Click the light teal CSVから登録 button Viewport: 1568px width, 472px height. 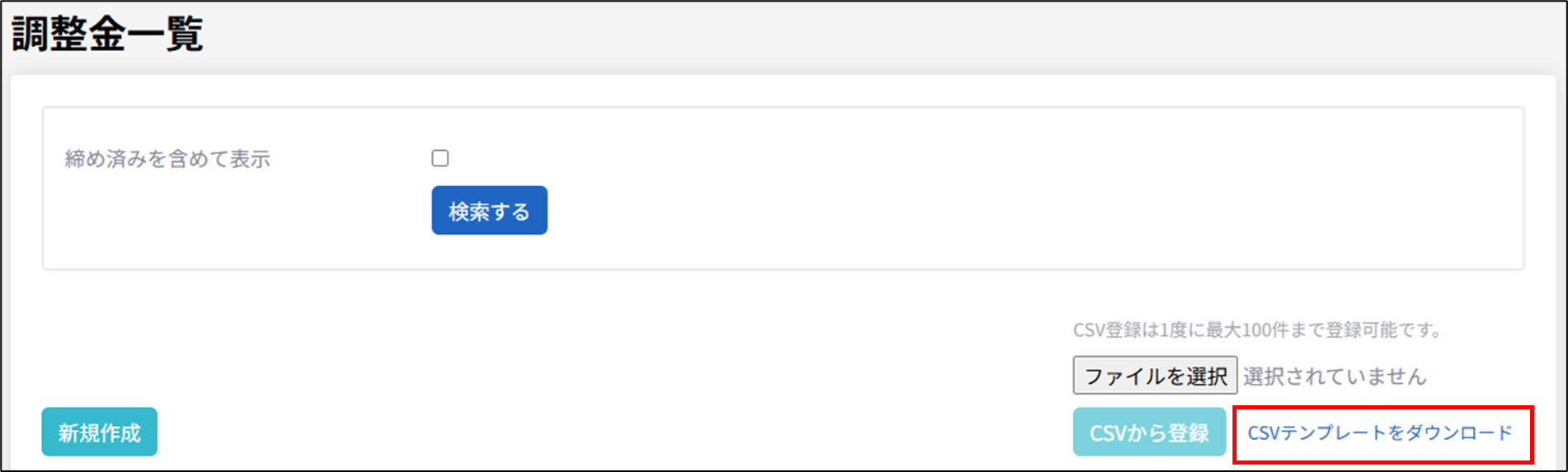click(1148, 432)
